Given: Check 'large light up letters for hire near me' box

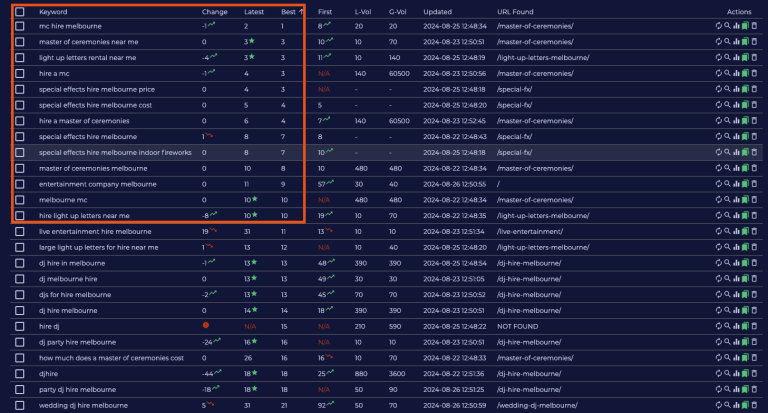Looking at the screenshot, I should point(20,247).
